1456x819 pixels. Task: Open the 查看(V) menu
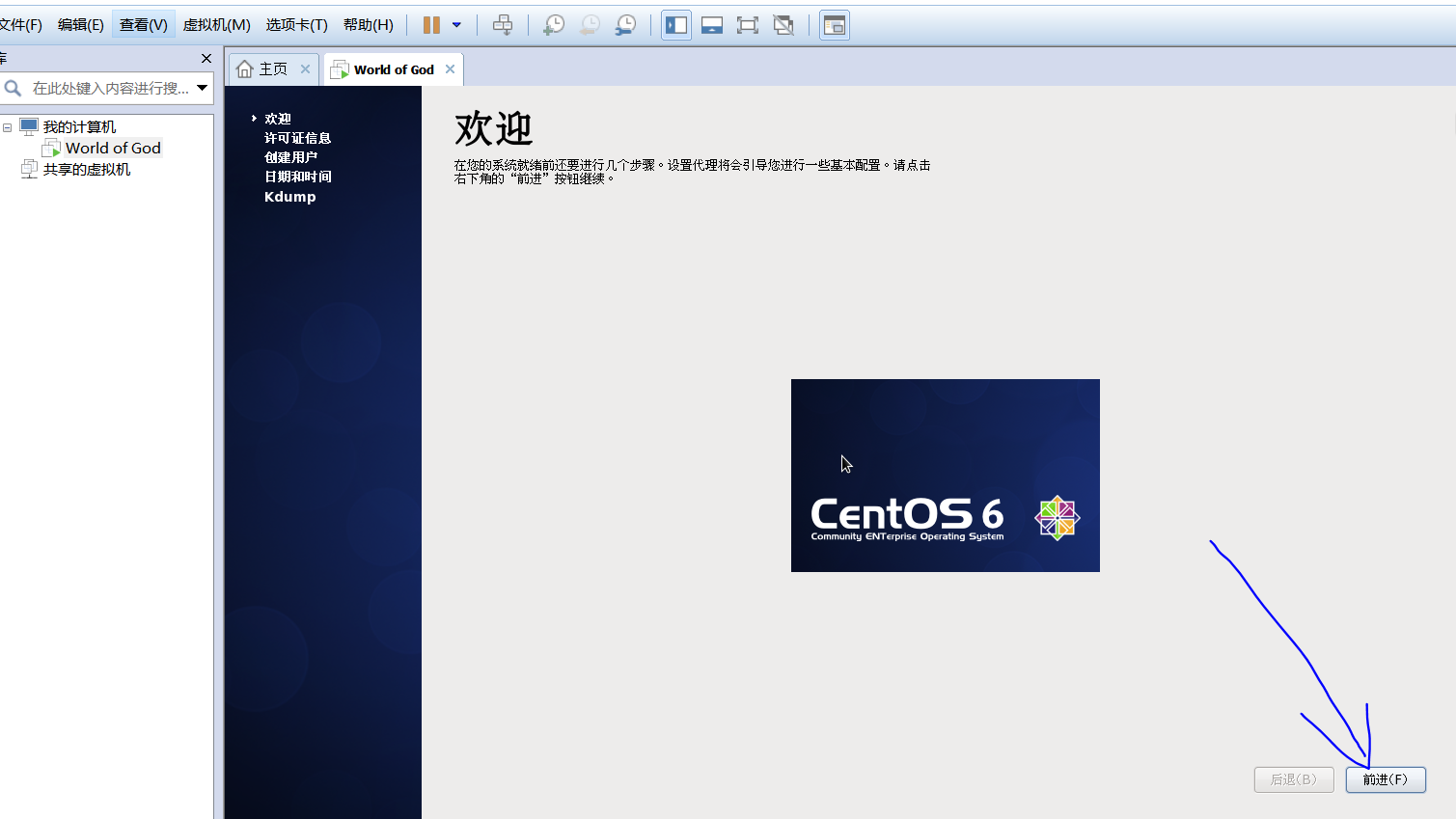pyautogui.click(x=144, y=25)
